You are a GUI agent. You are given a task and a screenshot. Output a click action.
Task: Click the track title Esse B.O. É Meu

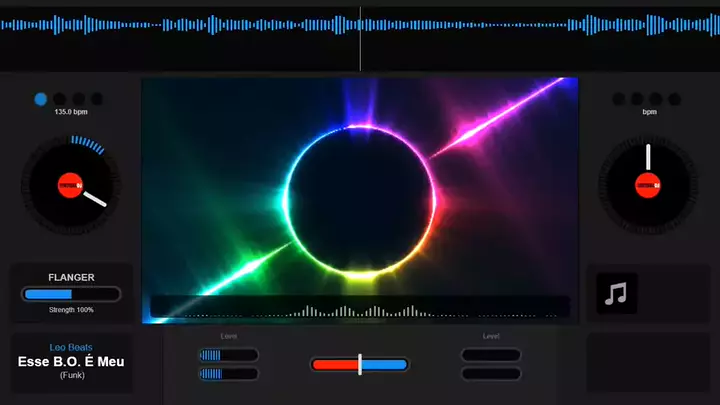point(71,361)
